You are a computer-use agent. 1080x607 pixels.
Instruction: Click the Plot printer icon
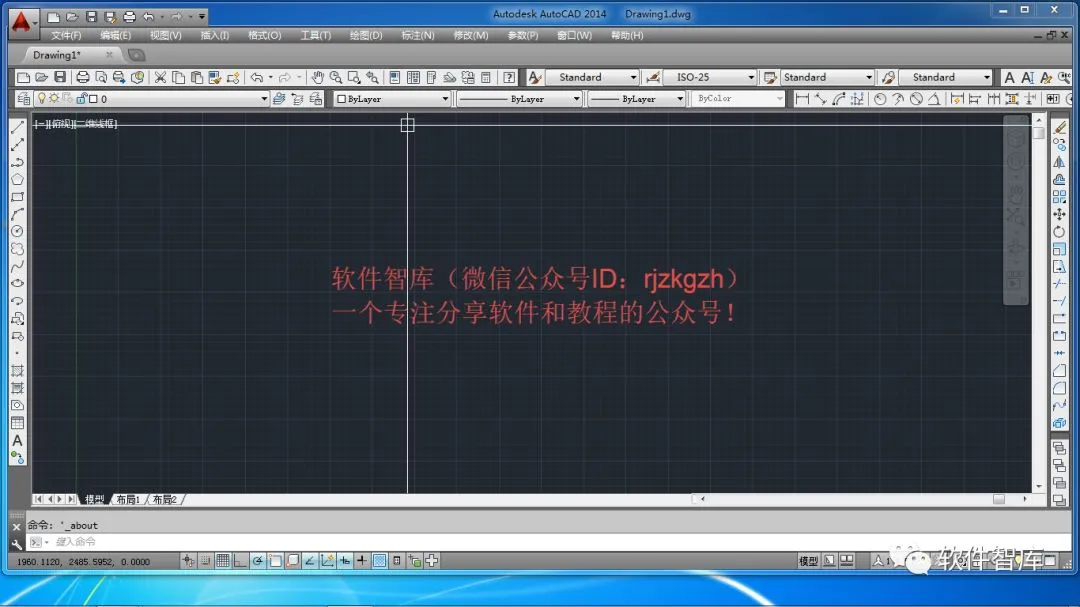tap(83, 77)
